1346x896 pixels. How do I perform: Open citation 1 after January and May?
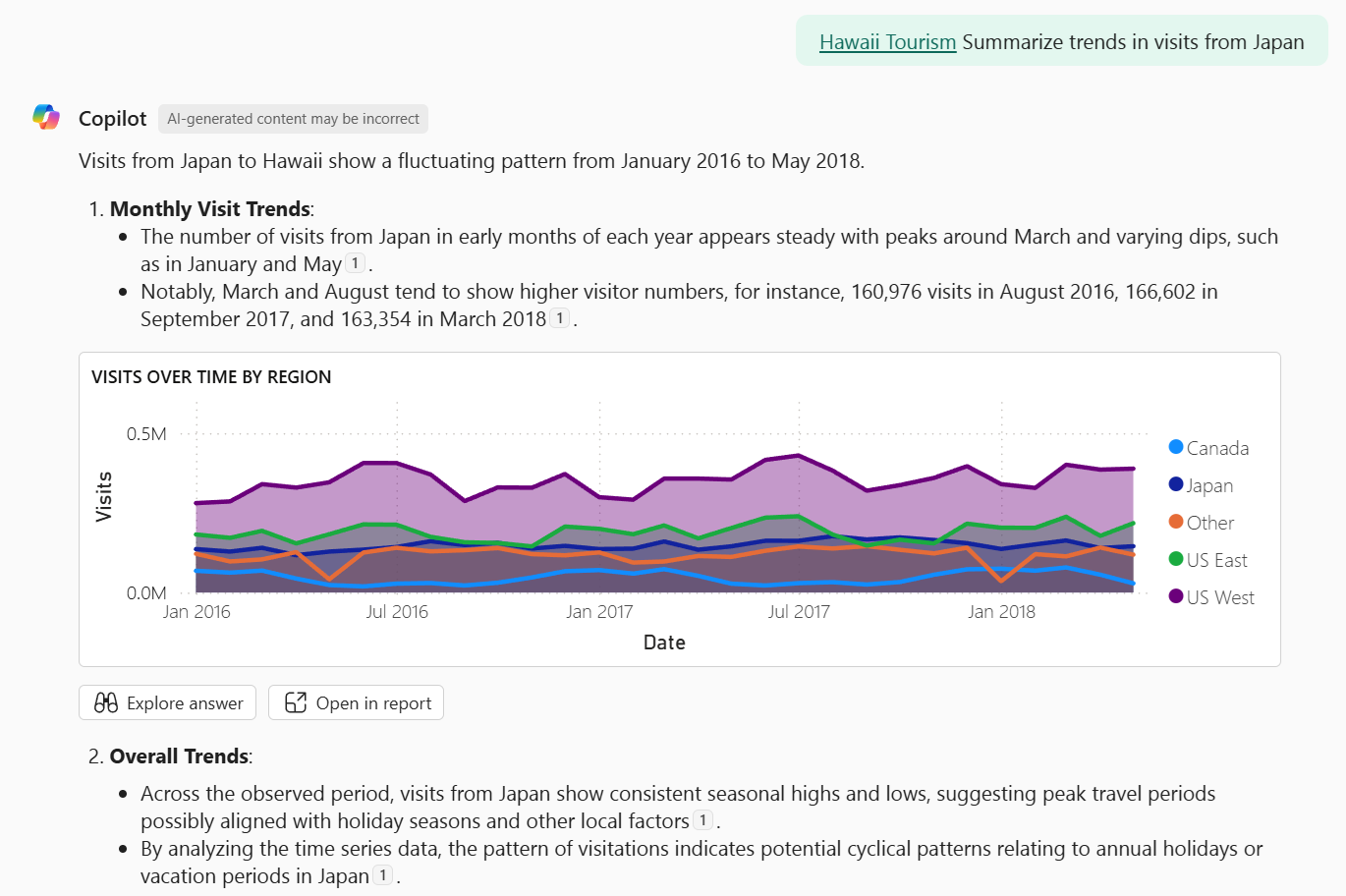(x=356, y=263)
